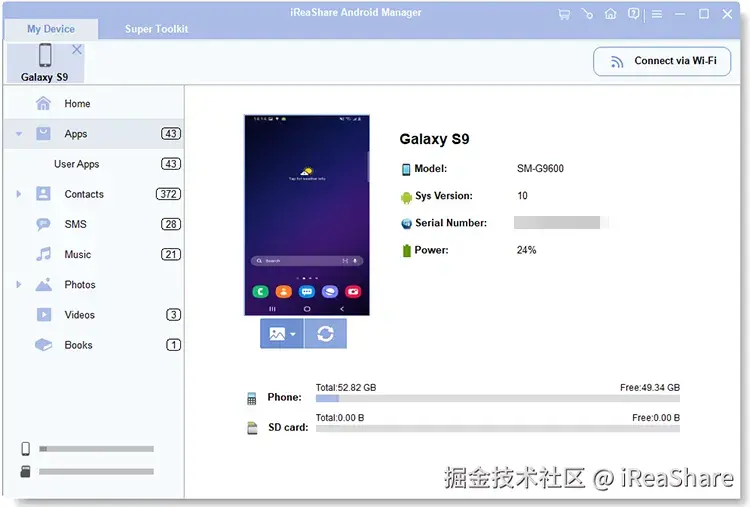Click the sidebar phone storage icon

25,449
